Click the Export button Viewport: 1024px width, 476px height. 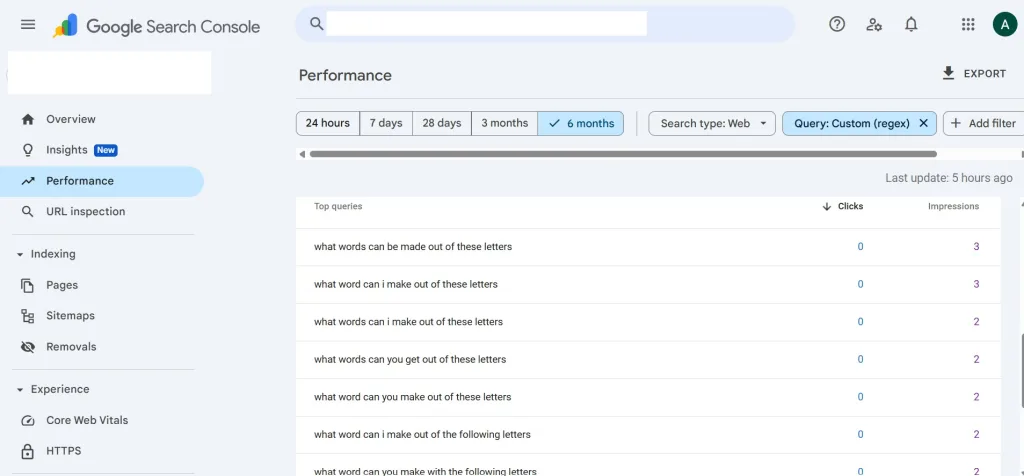coord(974,74)
